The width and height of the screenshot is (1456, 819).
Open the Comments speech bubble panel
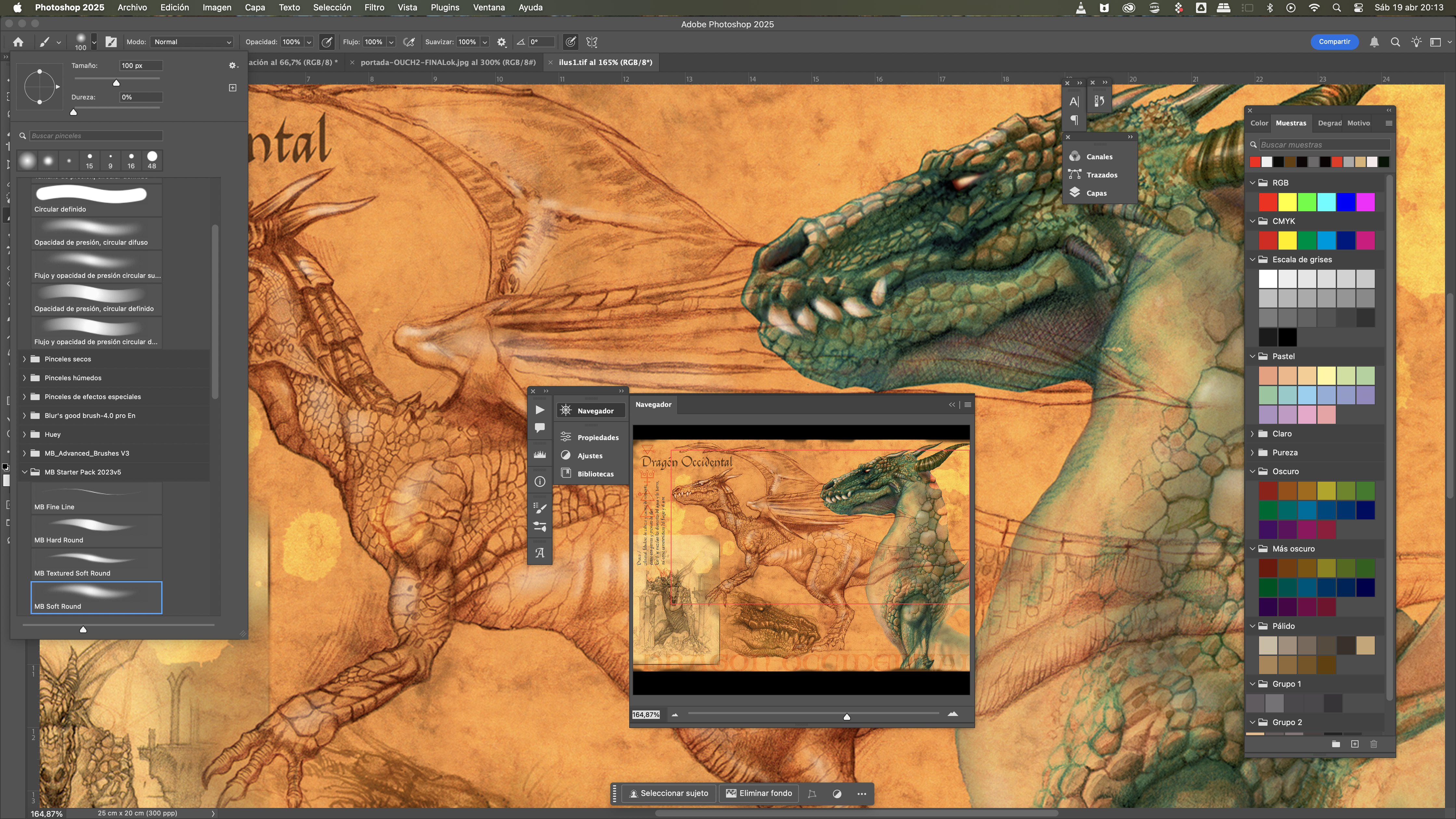click(x=540, y=428)
